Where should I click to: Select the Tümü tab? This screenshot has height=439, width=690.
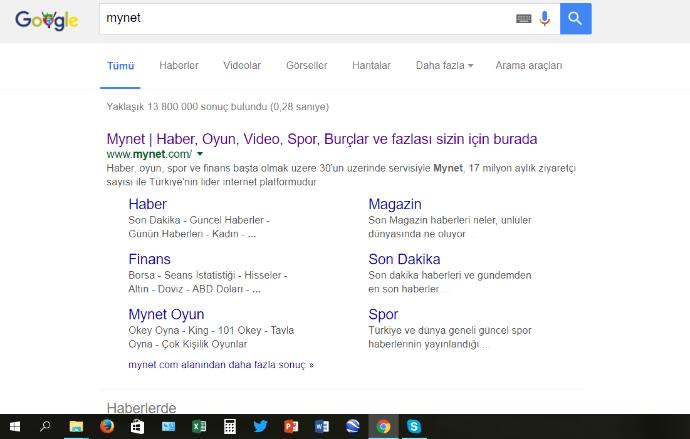(x=121, y=66)
